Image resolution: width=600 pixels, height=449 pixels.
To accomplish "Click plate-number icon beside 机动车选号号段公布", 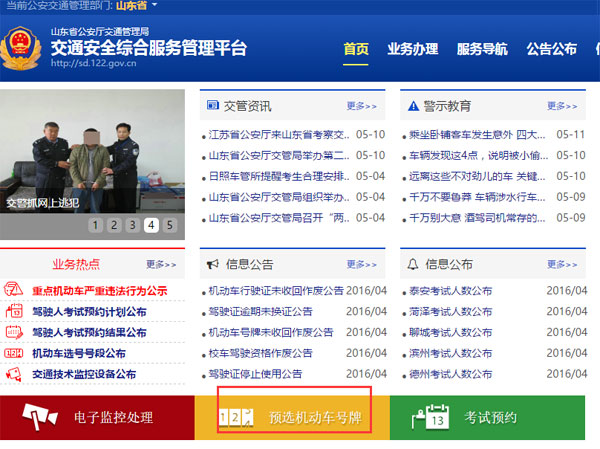I will click(13, 353).
